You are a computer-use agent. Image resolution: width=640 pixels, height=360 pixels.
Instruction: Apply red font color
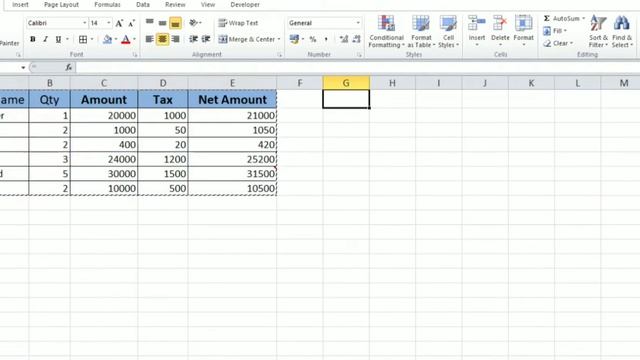click(x=126, y=39)
